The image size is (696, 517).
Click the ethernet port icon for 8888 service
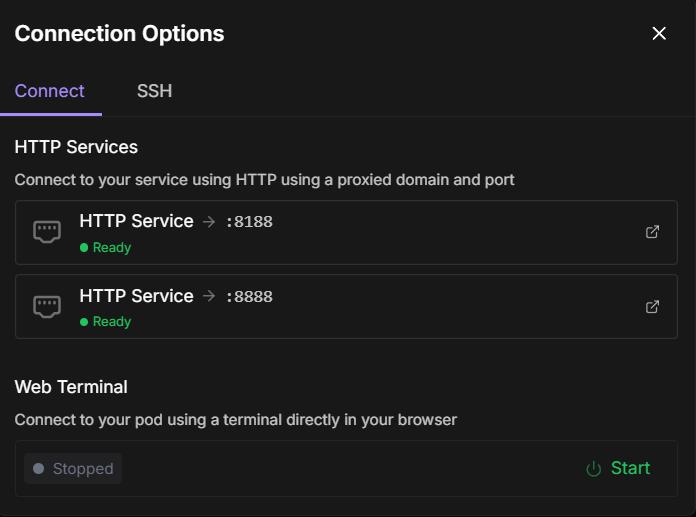tap(47, 307)
